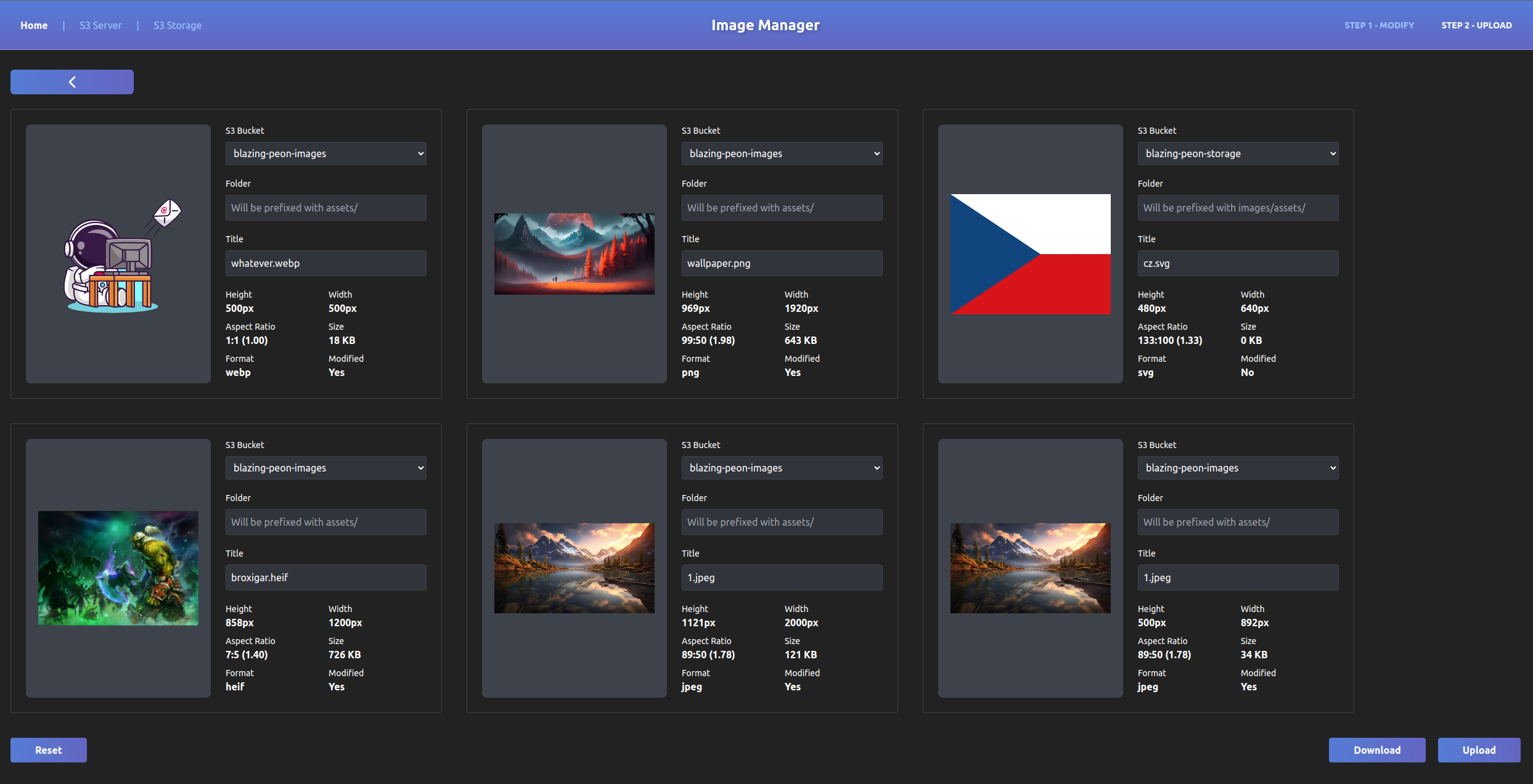This screenshot has height=784, width=1533.
Task: Open S3 Bucket dropdown for whatever.webp
Action: tap(325, 153)
